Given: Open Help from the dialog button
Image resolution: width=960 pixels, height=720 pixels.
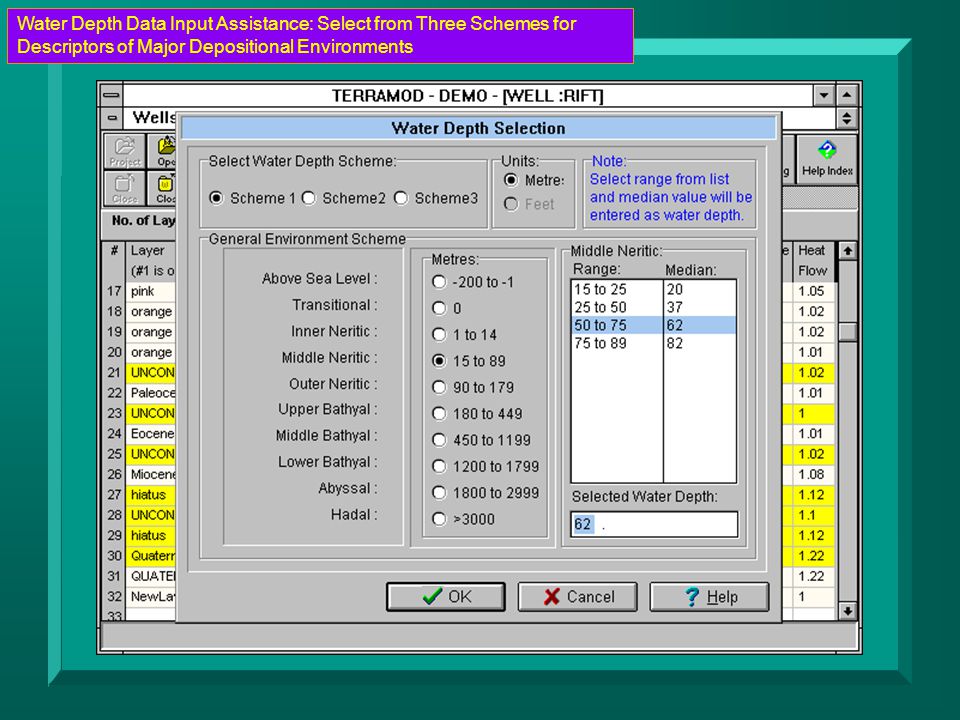Looking at the screenshot, I should pyautogui.click(x=709, y=596).
